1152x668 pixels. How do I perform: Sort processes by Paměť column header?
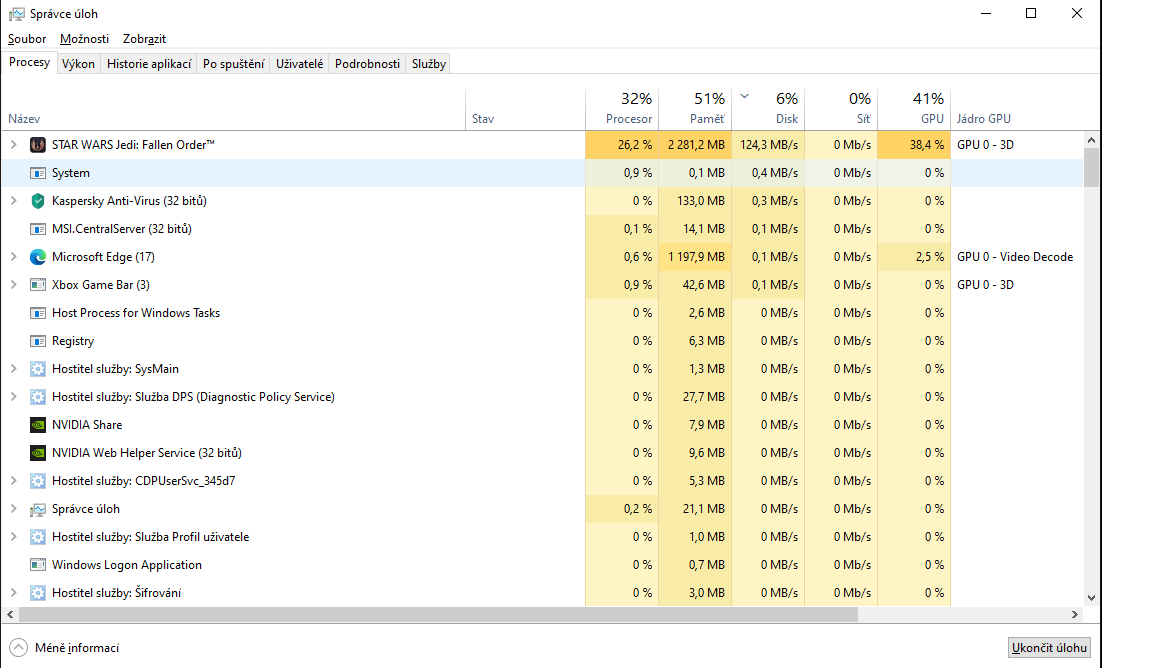click(x=696, y=108)
